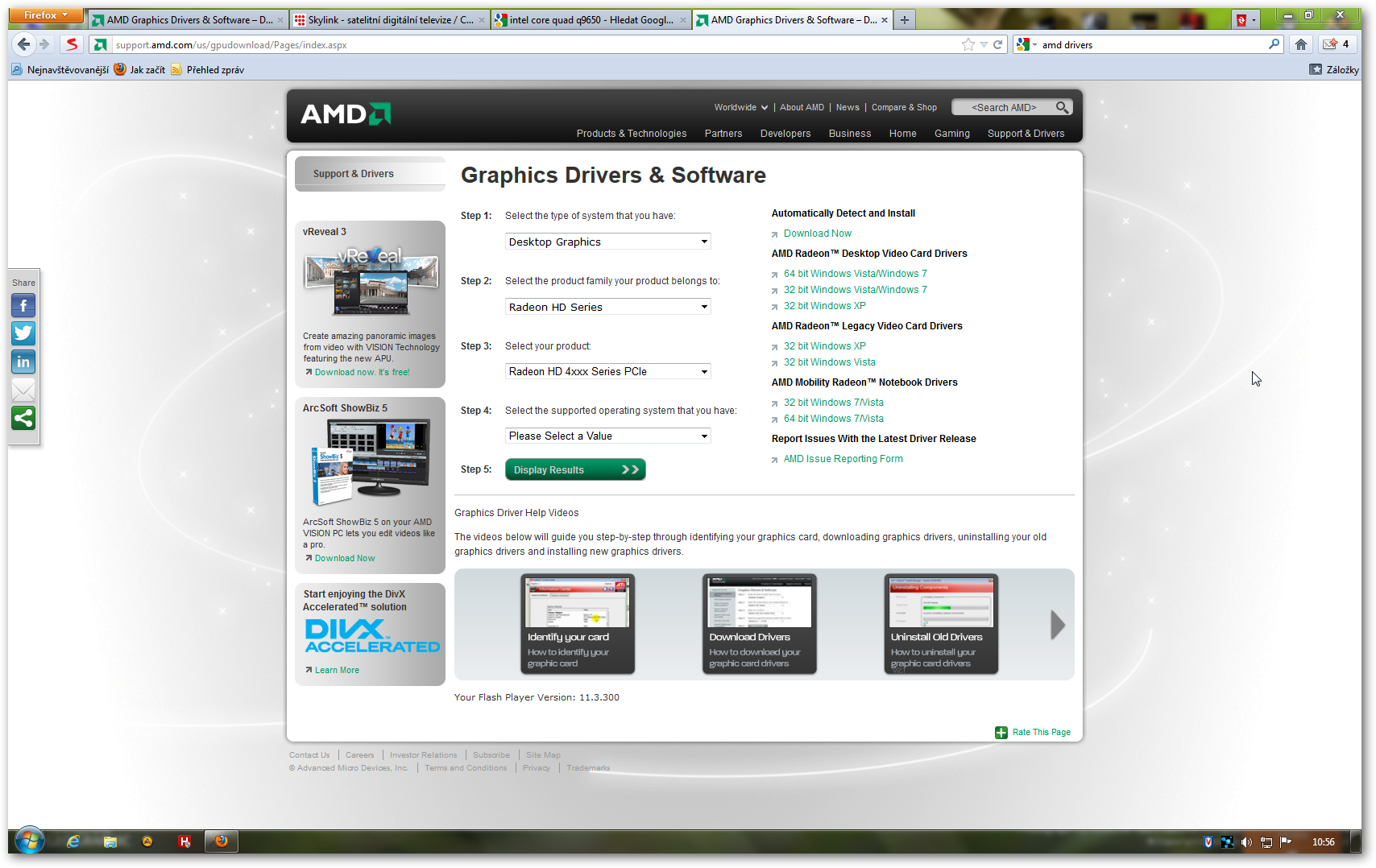Show next help videos with arrow
The image size is (1376, 868).
tap(1057, 625)
